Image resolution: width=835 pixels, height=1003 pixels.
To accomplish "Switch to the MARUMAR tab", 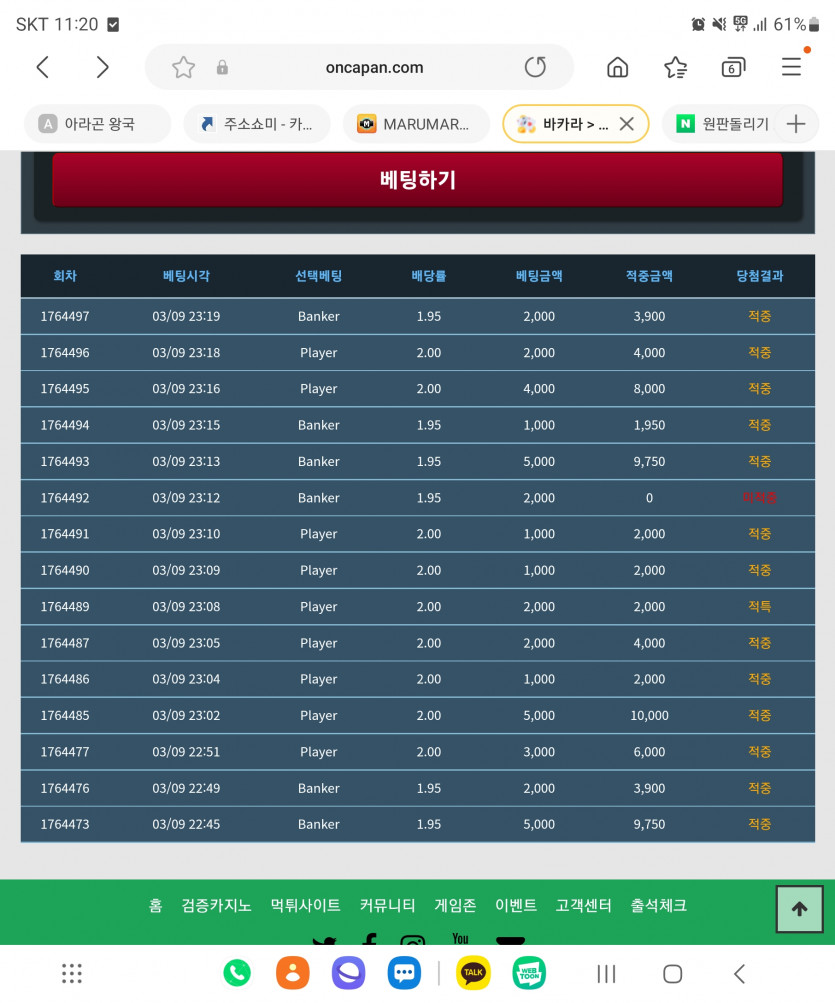I will coord(417,124).
